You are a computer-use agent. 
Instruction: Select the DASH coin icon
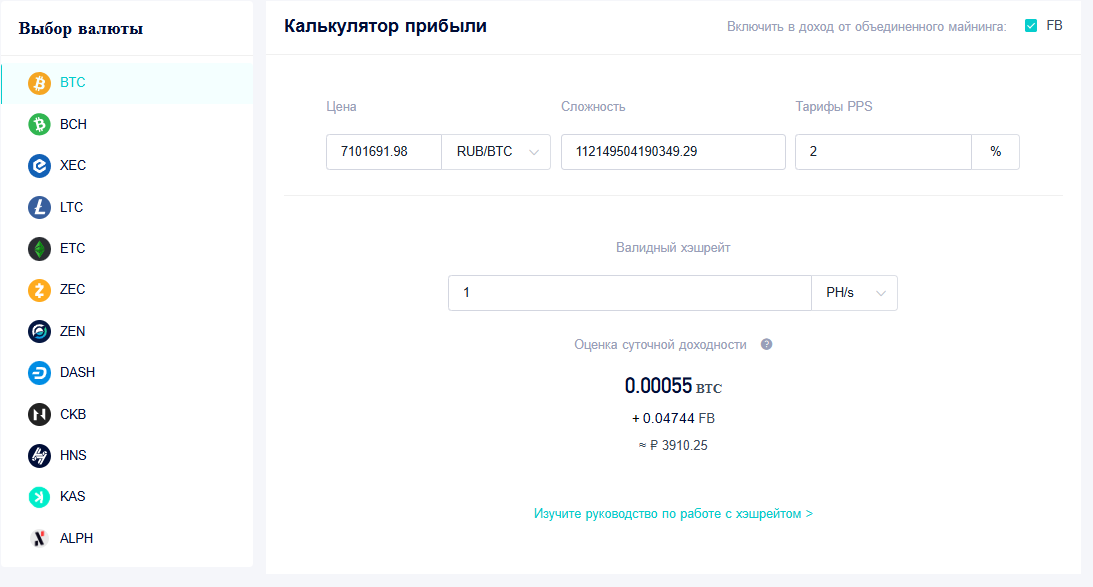pyautogui.click(x=39, y=372)
